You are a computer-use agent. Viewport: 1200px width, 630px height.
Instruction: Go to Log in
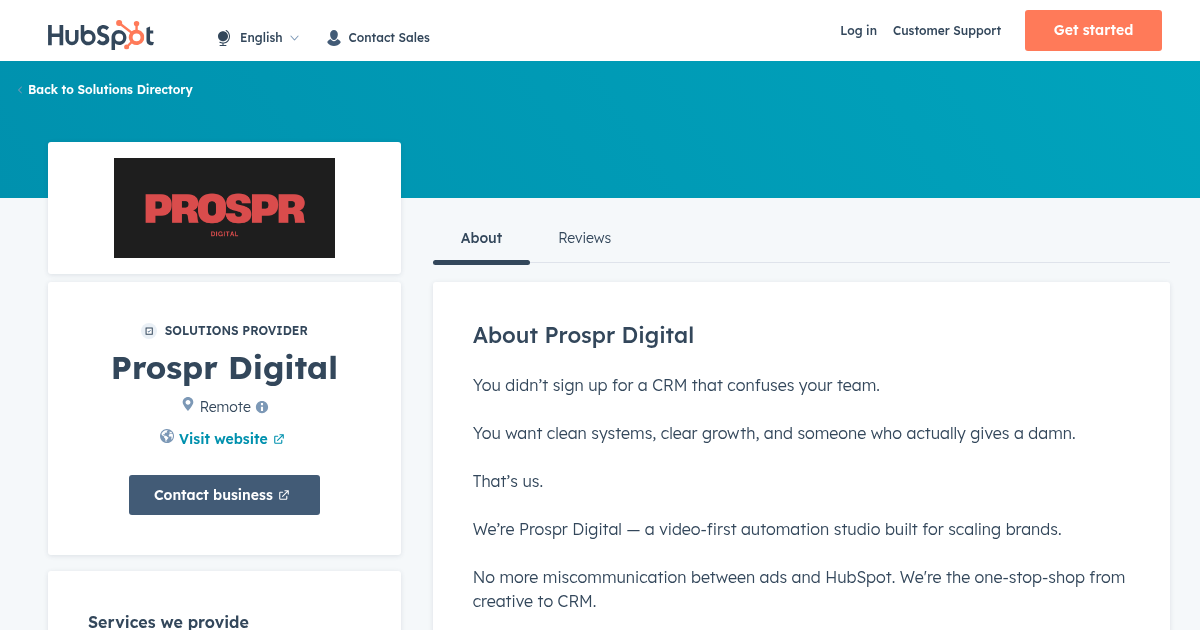[x=858, y=31]
